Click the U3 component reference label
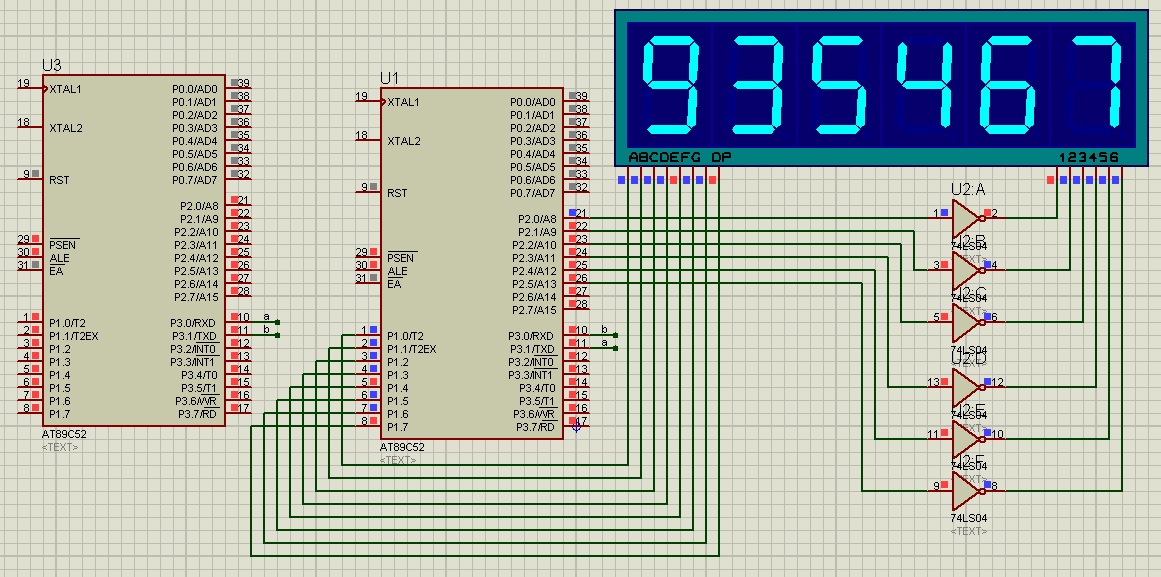Screen dimensions: 1161x577 [x=52, y=65]
